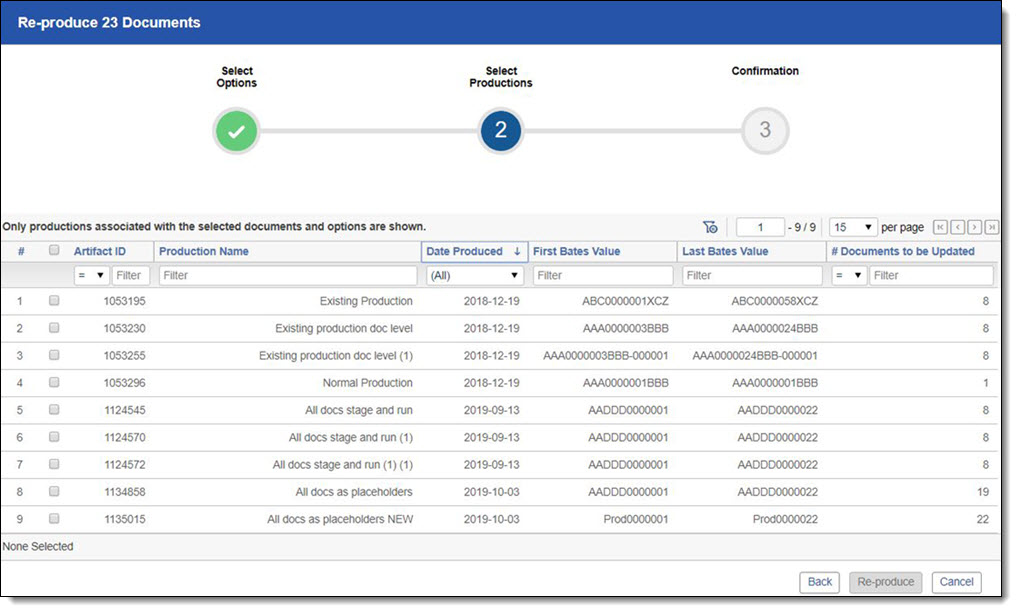
Task: Open the Date Produced (All) filter dropdown
Action: 475,275
